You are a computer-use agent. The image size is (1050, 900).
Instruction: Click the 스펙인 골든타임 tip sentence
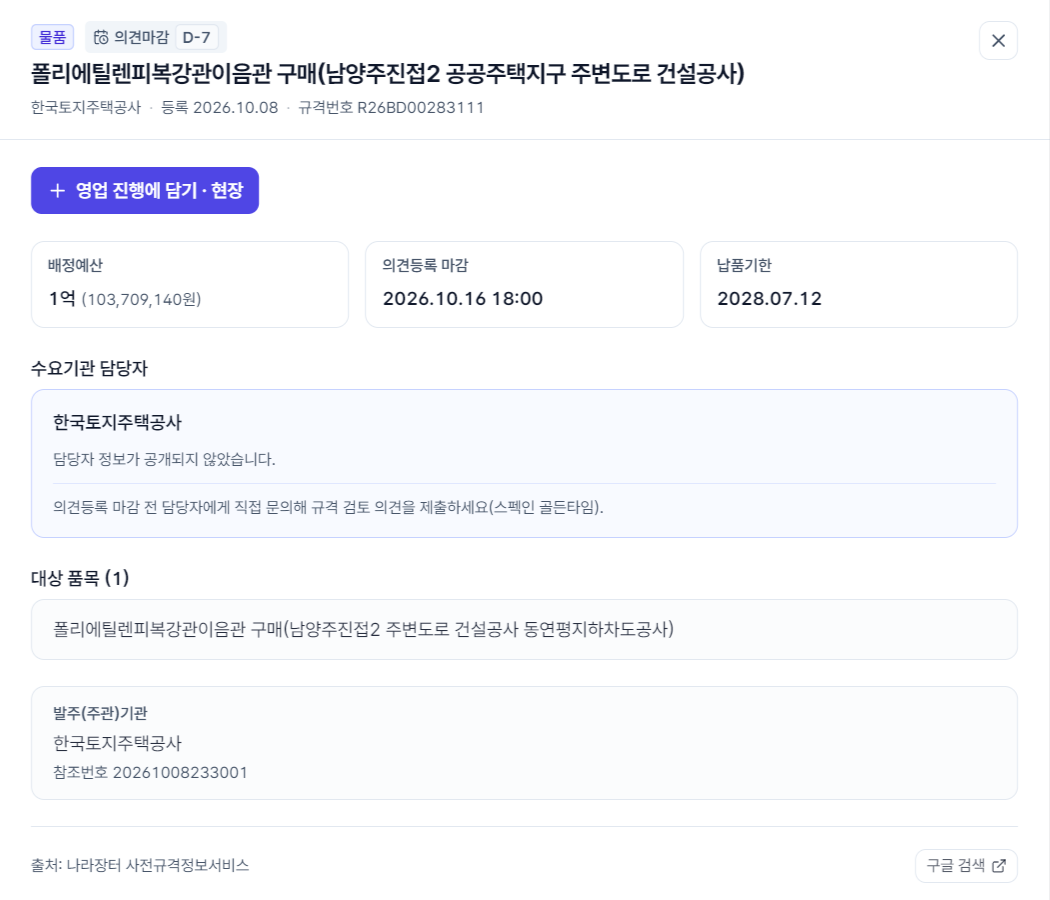[x=329, y=508]
